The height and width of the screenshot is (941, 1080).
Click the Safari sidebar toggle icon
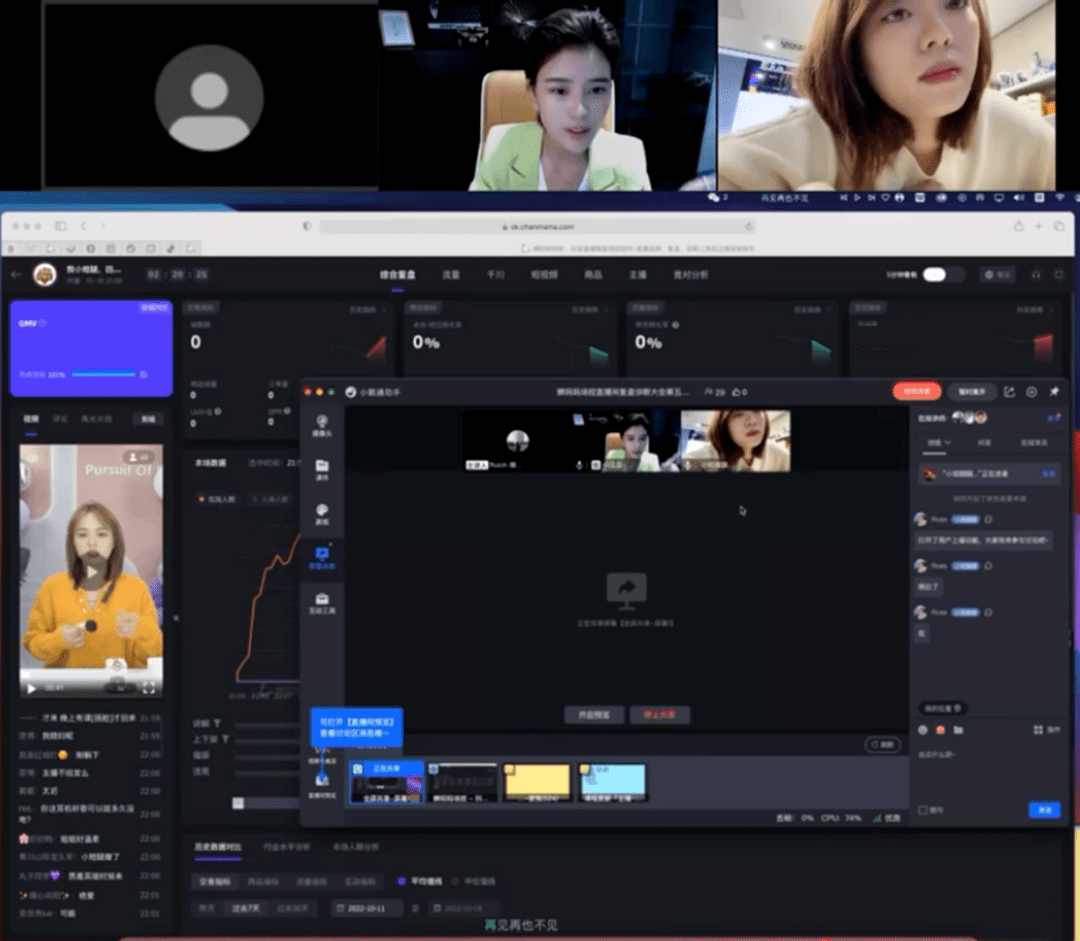click(x=61, y=225)
